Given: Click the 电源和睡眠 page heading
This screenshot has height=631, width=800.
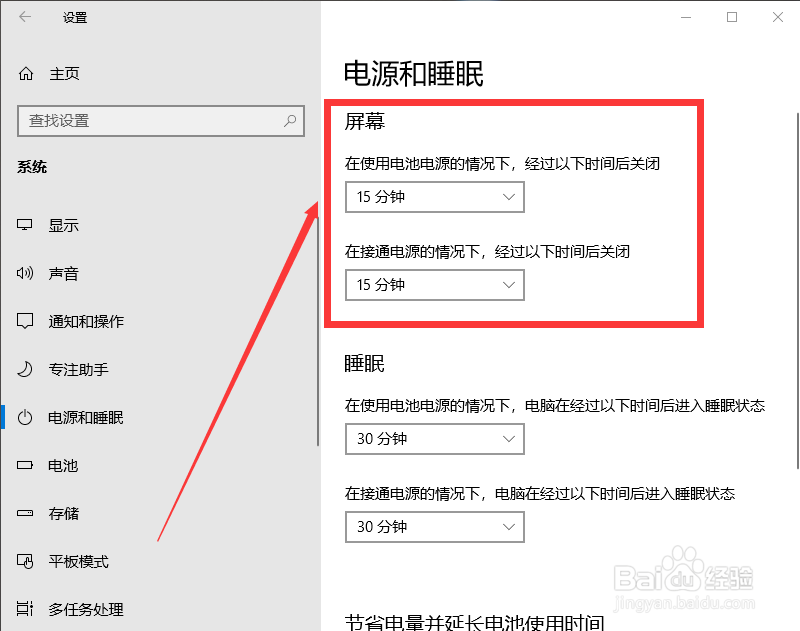Looking at the screenshot, I should 413,74.
